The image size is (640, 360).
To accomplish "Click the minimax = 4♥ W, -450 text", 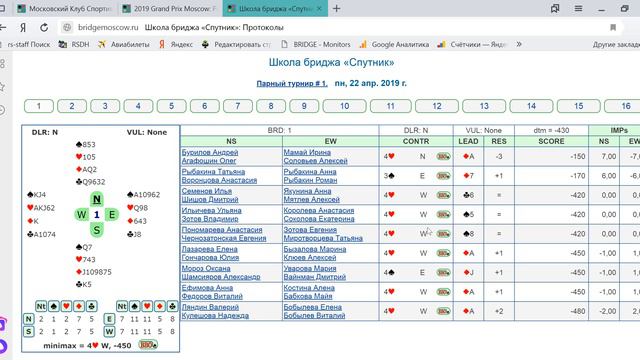I will 87,346.
